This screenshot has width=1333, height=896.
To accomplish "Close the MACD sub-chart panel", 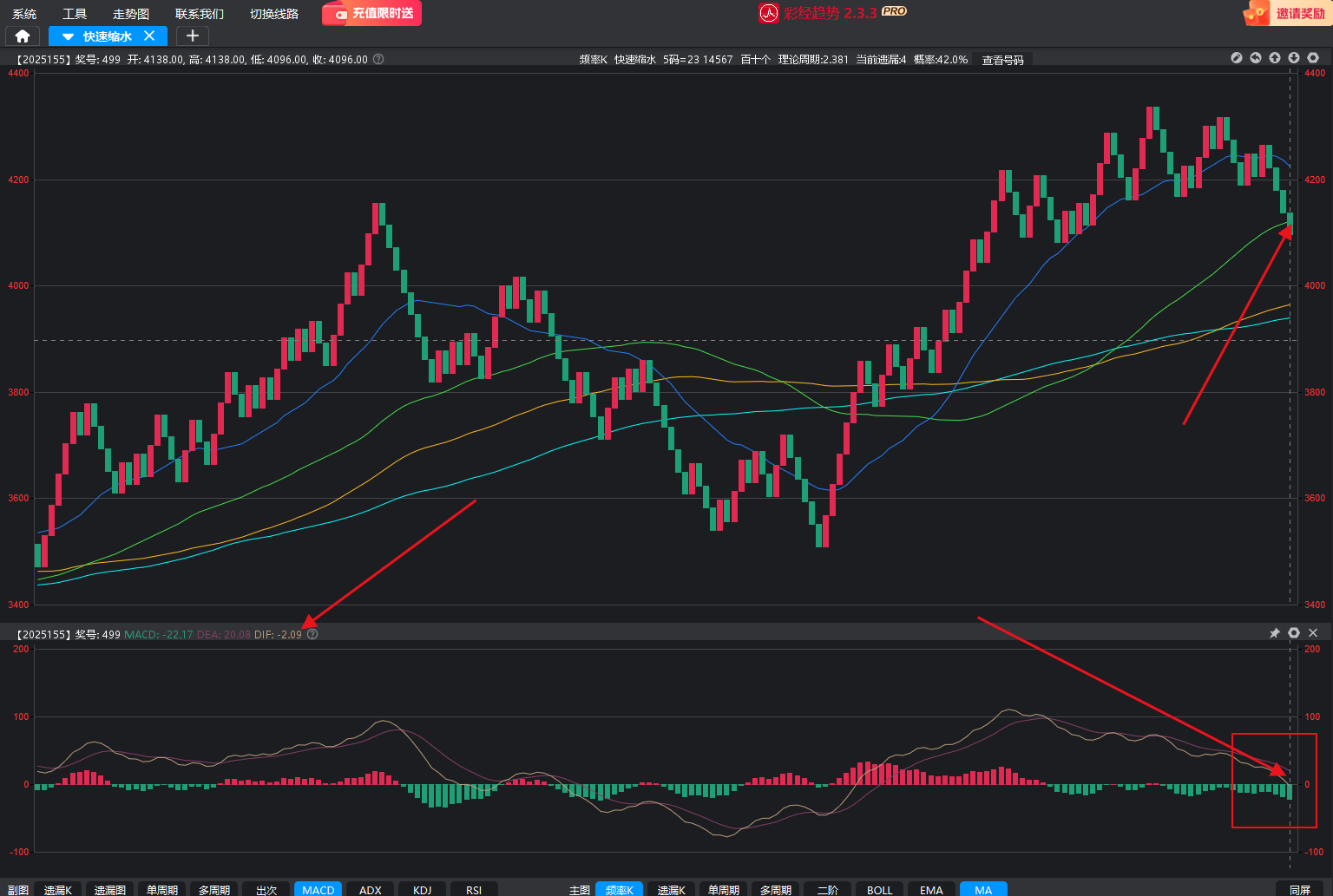I will pos(1313,633).
